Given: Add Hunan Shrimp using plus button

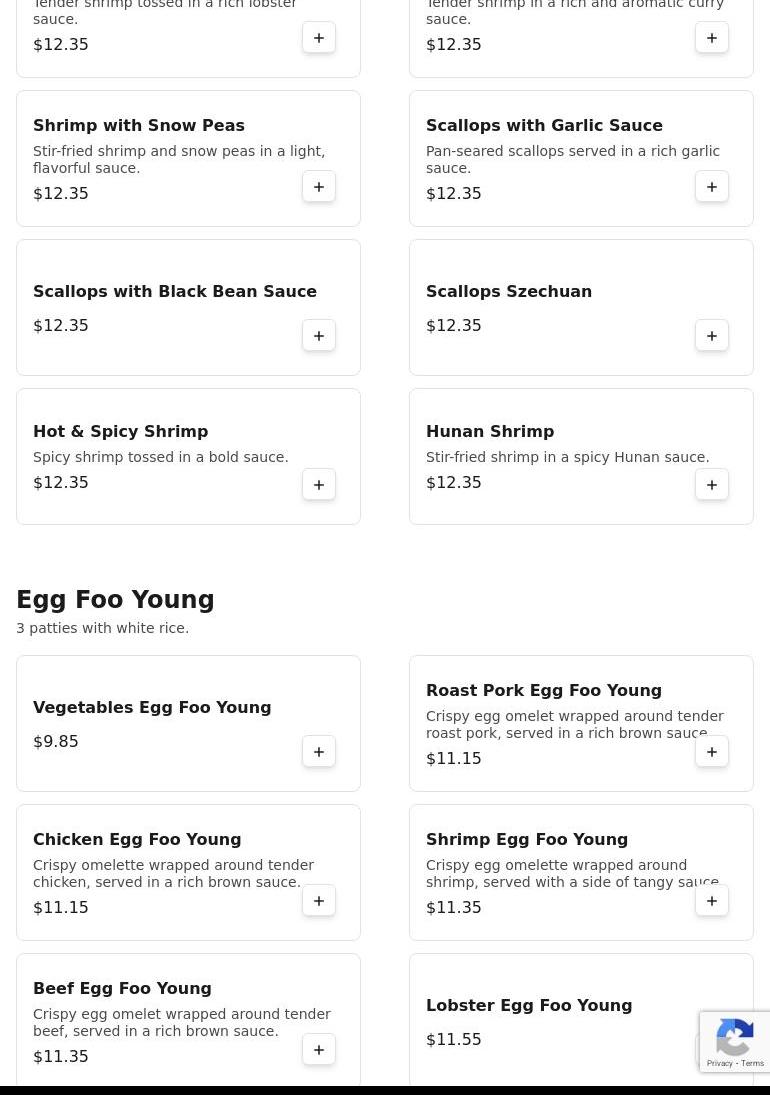Looking at the screenshot, I should pos(712,485).
